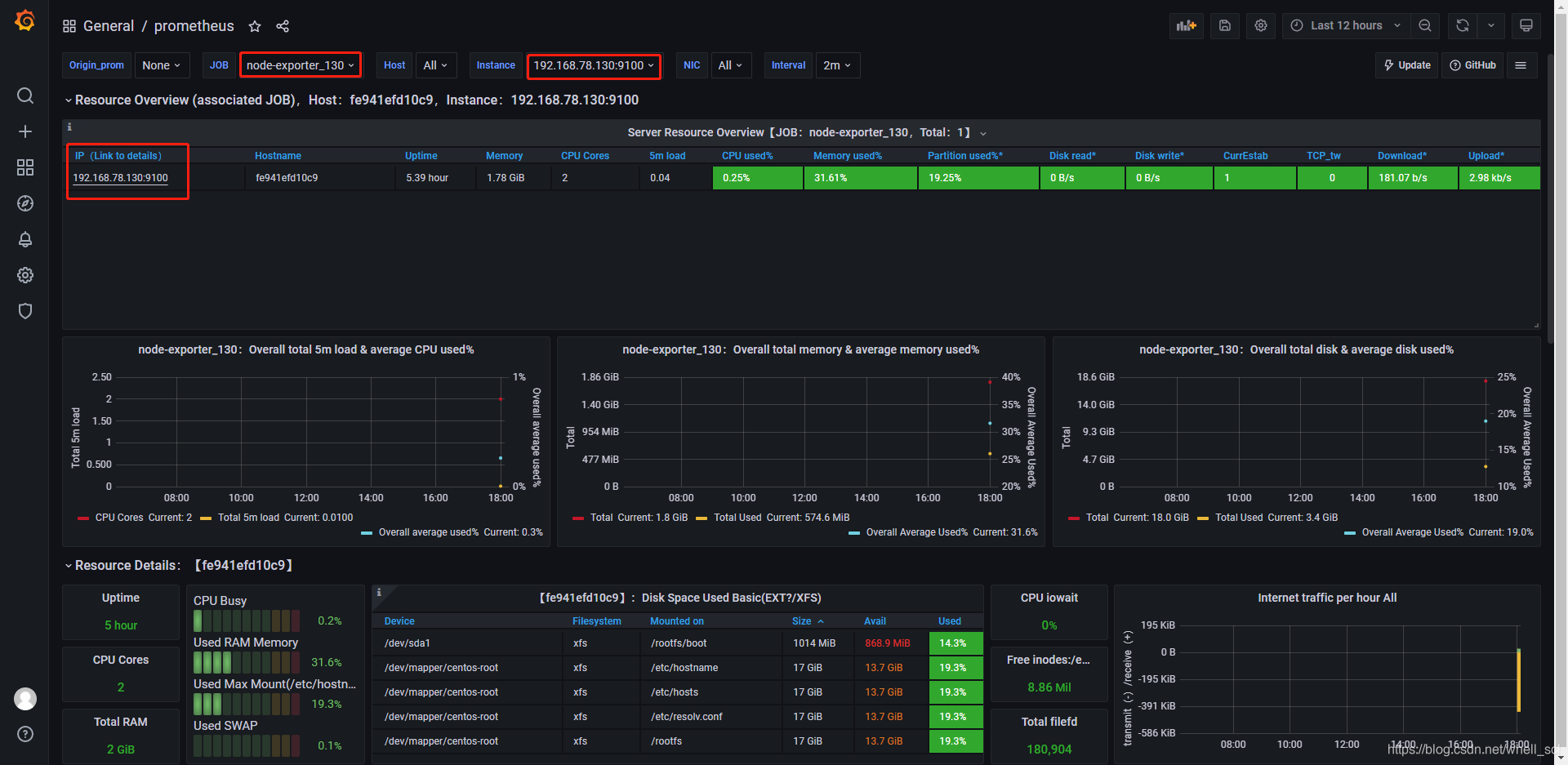Sort table by Hostname column
The width and height of the screenshot is (1568, 765).
click(278, 156)
